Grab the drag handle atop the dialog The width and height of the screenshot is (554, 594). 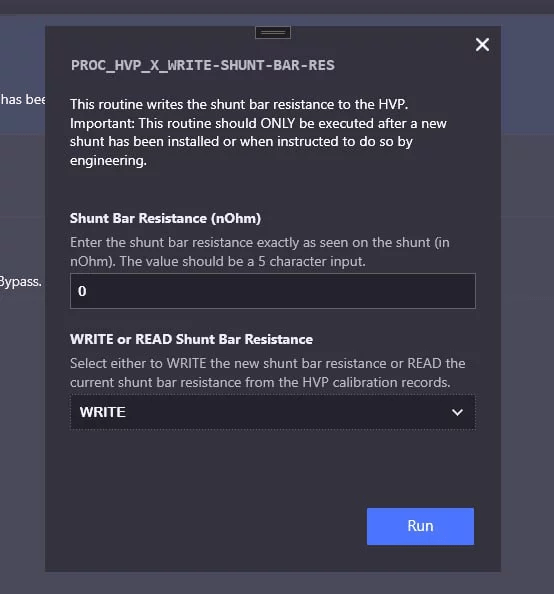pos(273,33)
